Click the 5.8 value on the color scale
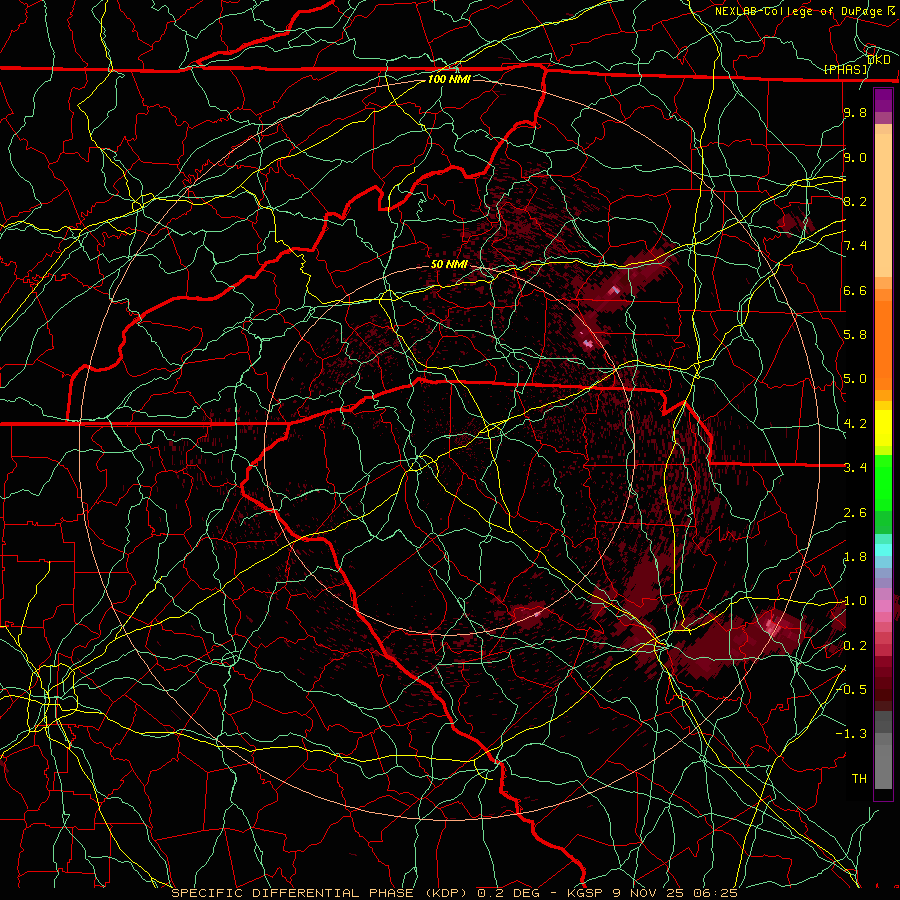 [855, 335]
